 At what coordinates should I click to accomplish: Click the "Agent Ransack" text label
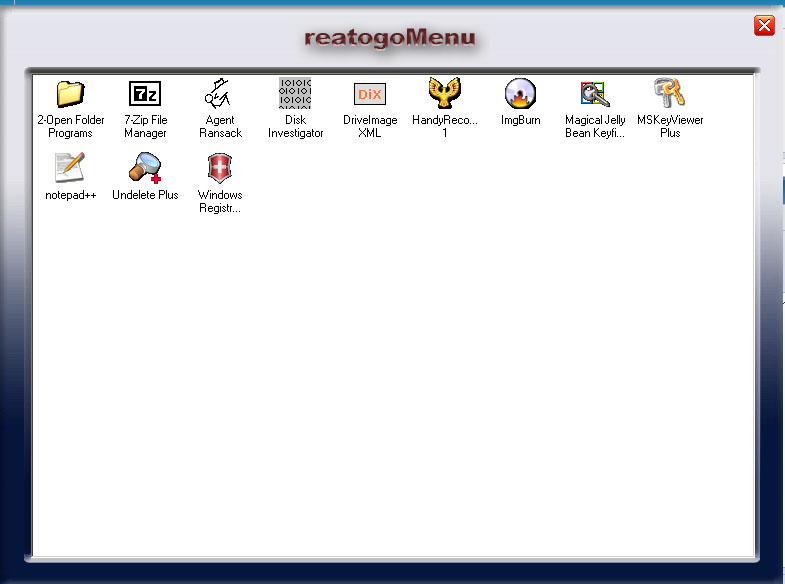(220, 127)
